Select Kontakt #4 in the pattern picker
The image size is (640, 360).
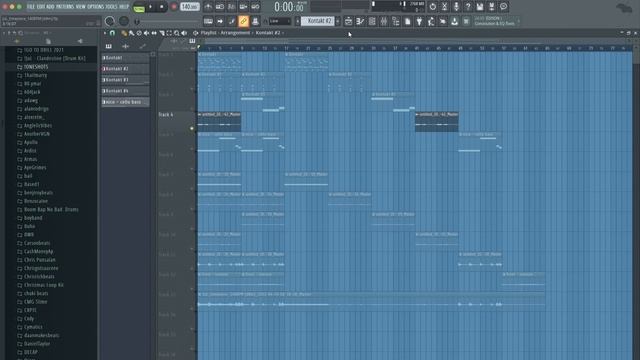tap(125, 91)
